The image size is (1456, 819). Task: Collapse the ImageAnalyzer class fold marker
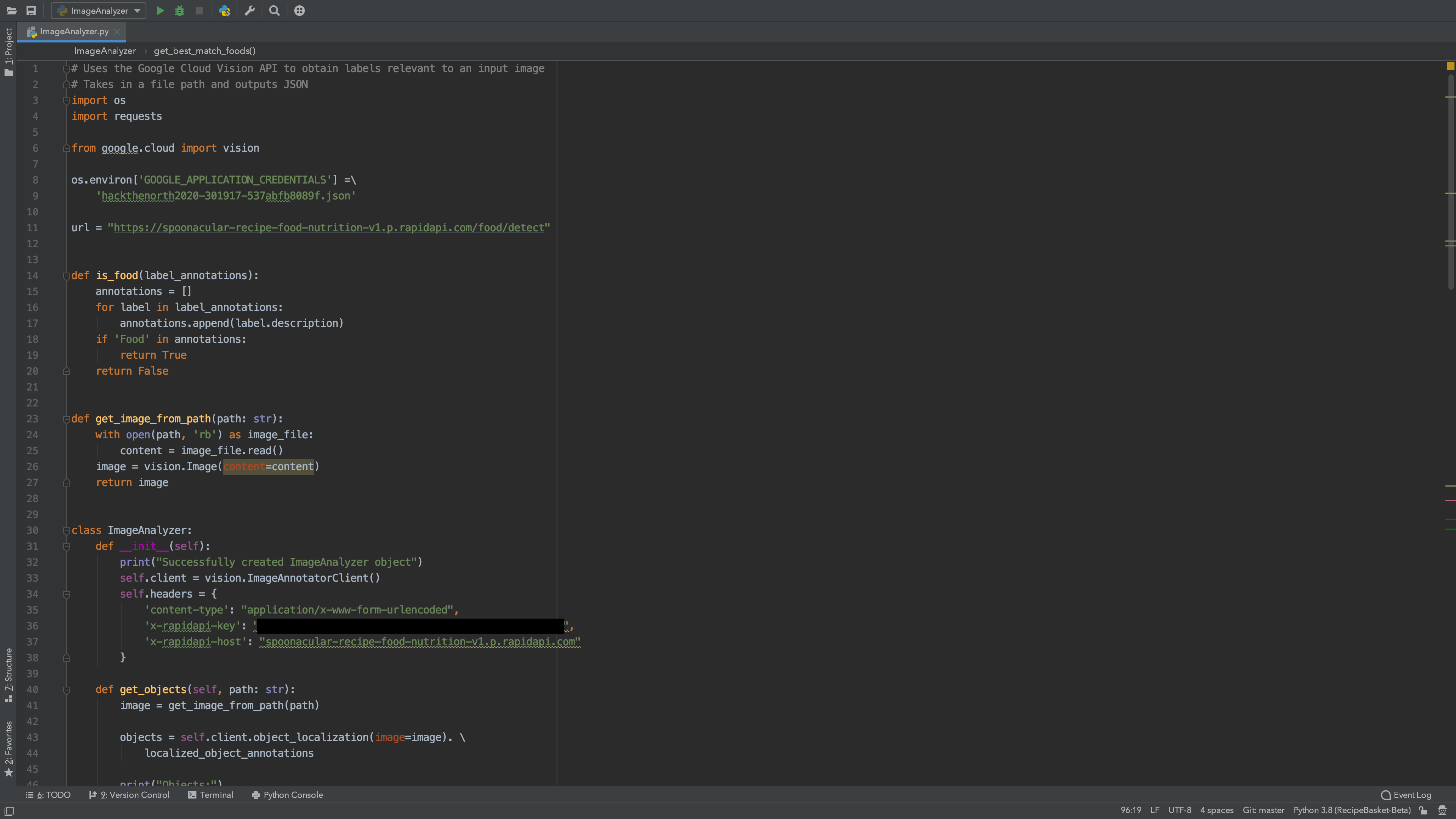click(x=67, y=531)
